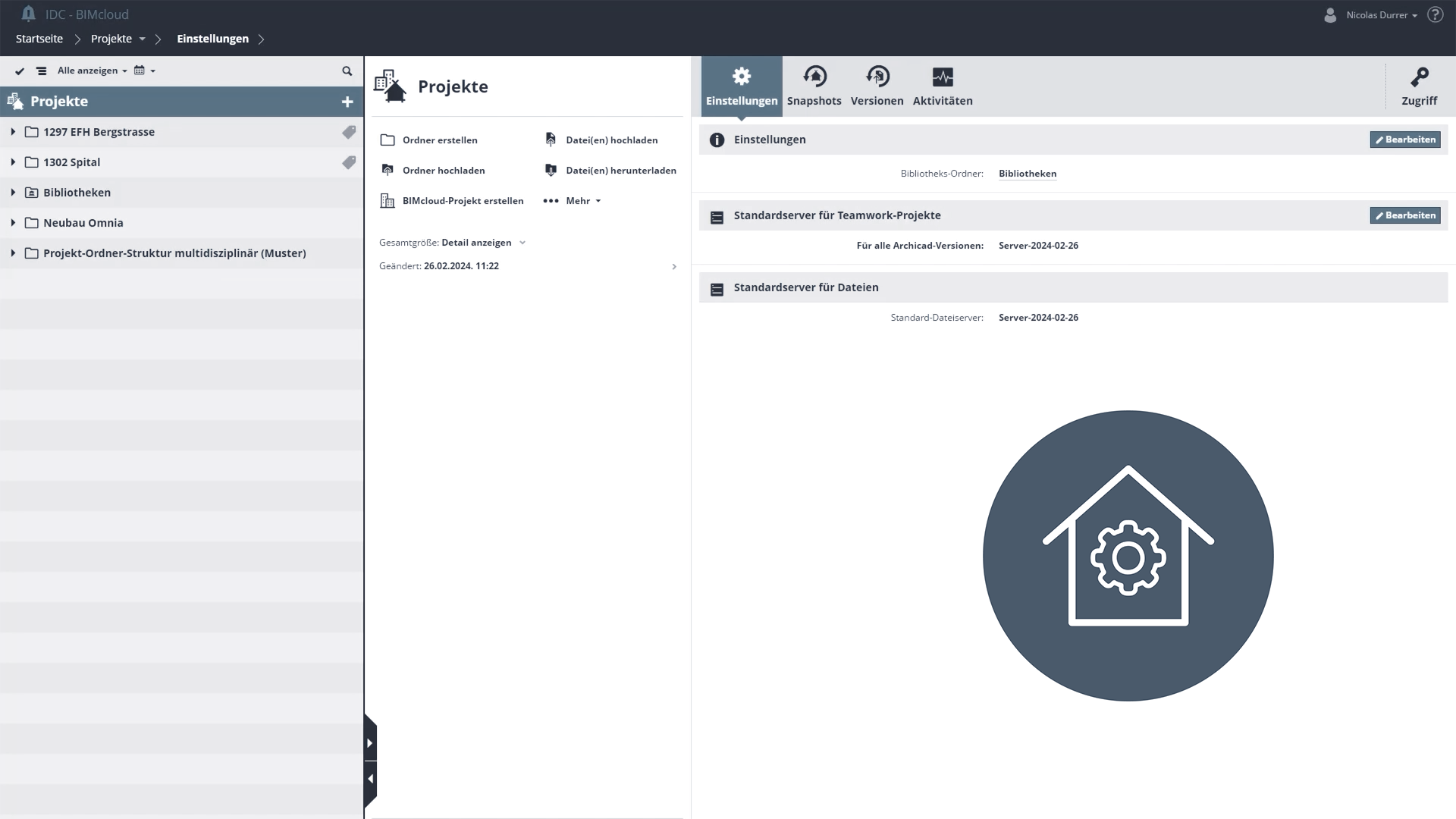Click the IDC - BIMcloud title text
1456x819 pixels.
(x=86, y=14)
